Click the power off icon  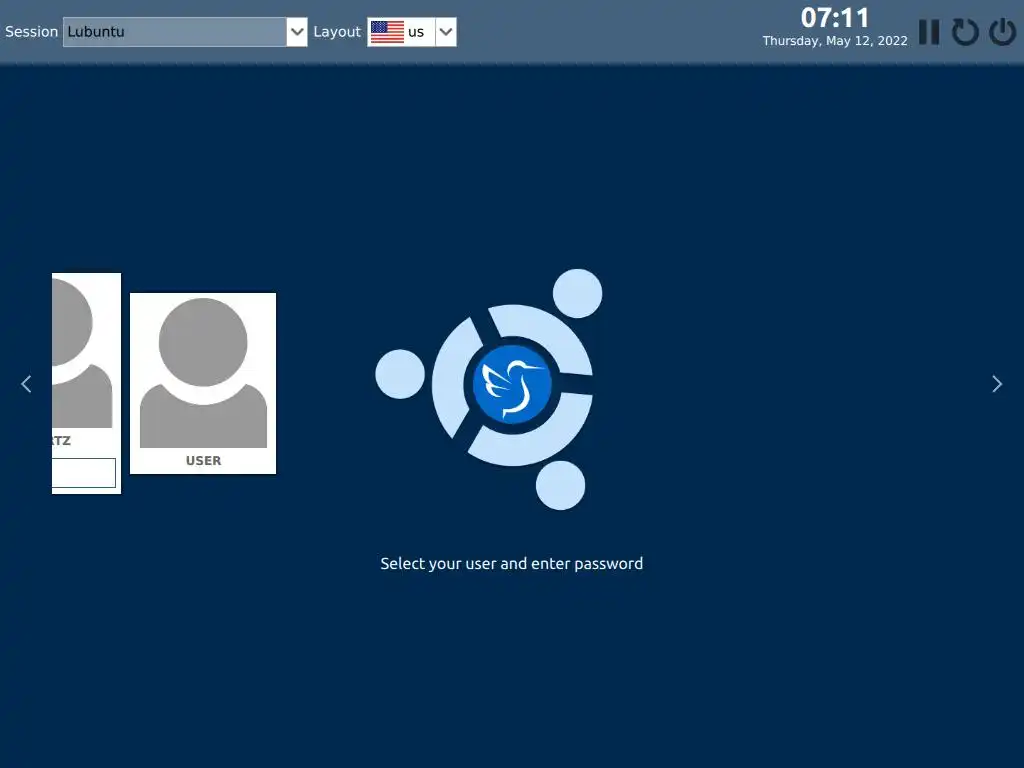(x=1002, y=32)
